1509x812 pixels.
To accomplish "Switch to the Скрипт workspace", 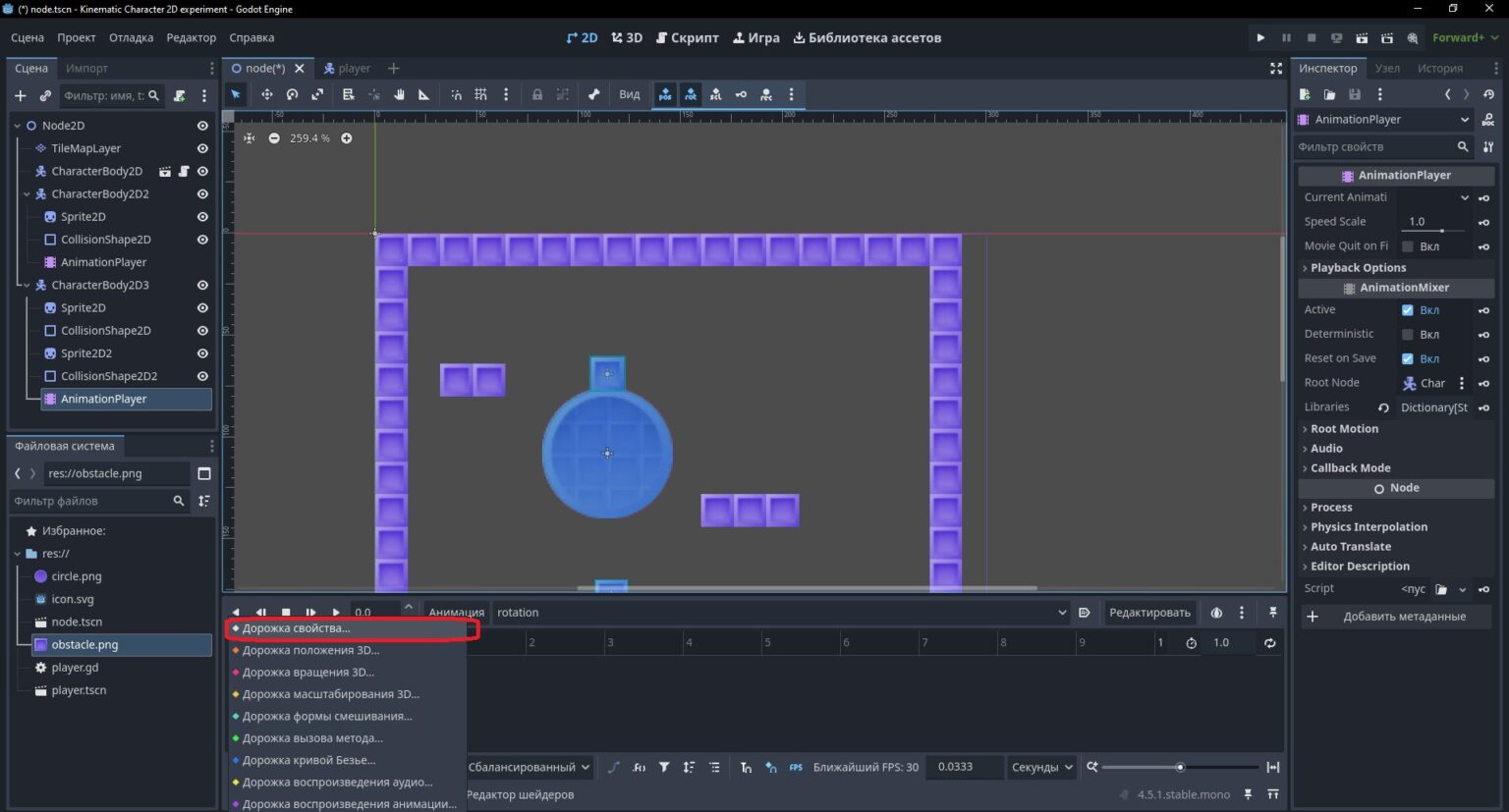I will [688, 37].
